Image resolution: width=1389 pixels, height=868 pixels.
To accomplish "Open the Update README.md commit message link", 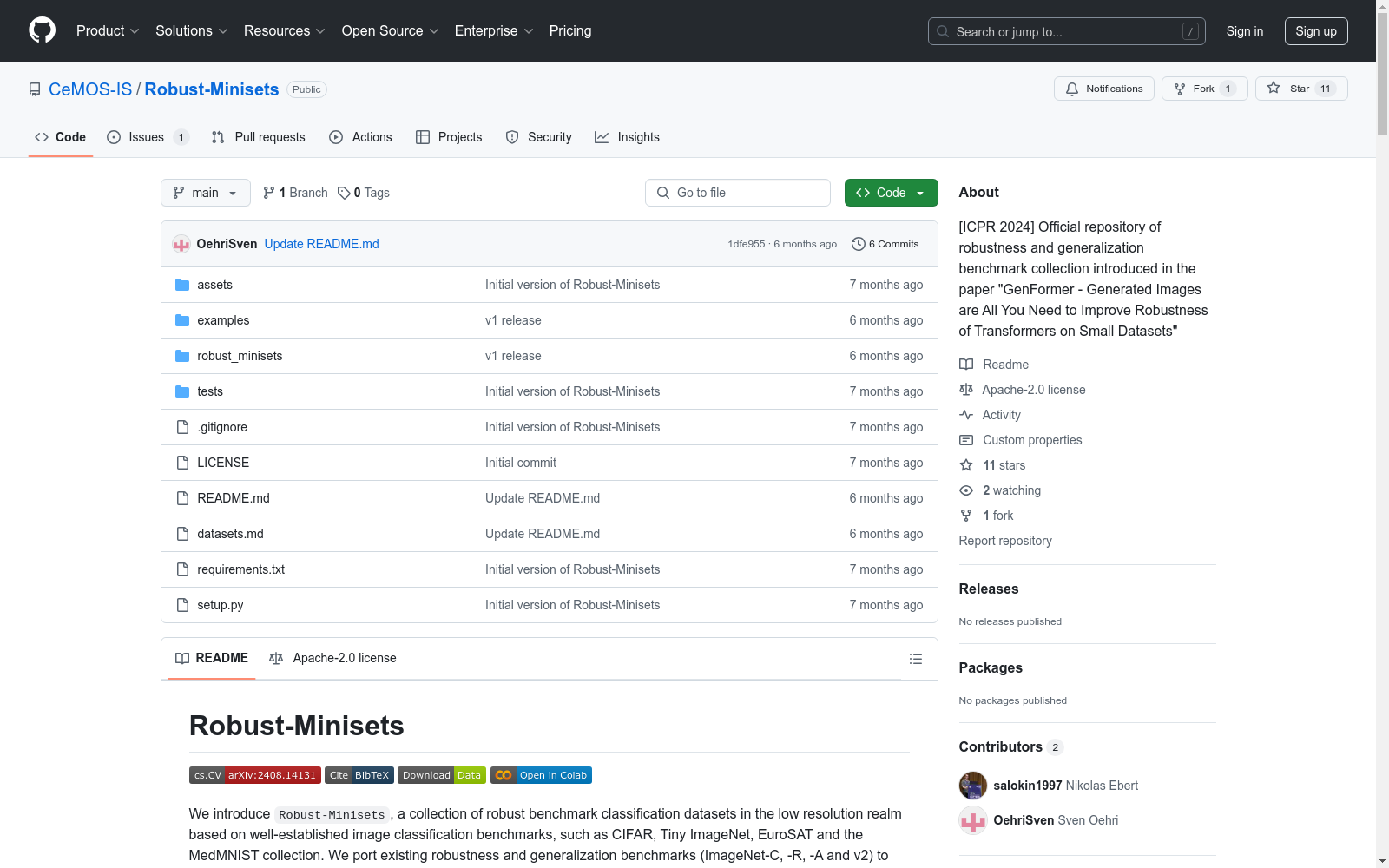I will (321, 244).
